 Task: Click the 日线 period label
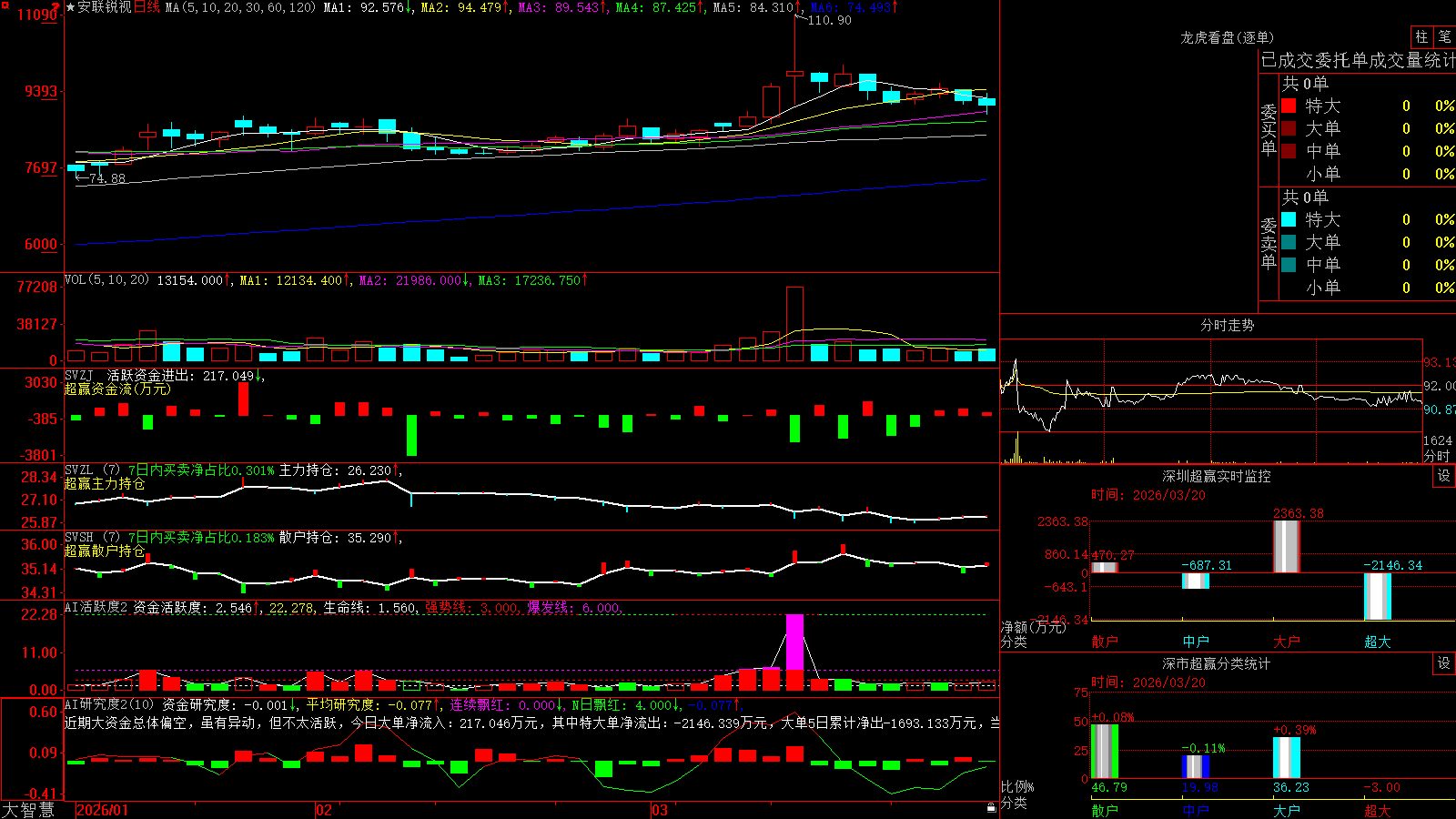point(147,7)
